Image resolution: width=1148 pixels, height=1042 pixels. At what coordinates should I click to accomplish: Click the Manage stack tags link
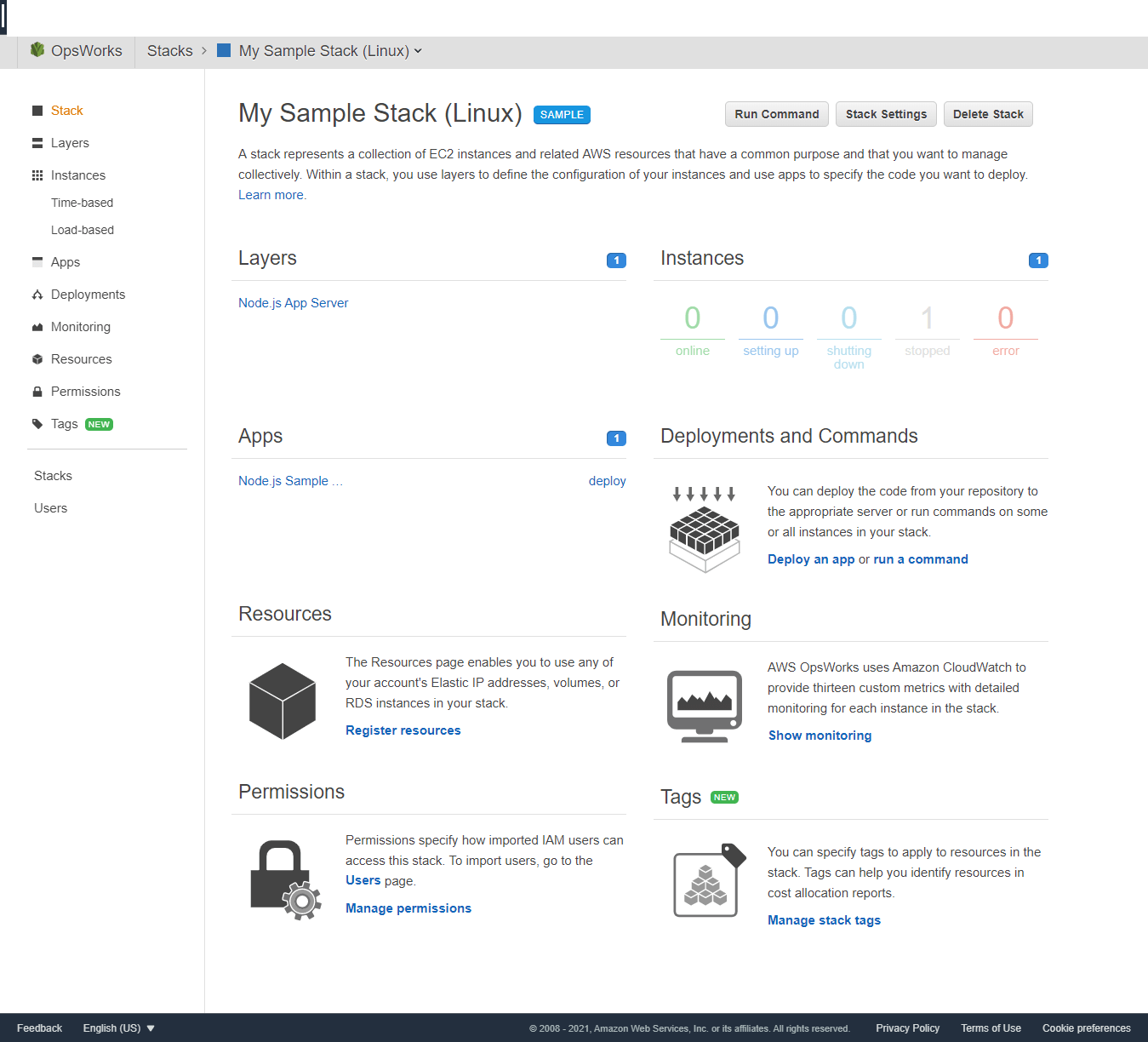[x=824, y=920]
